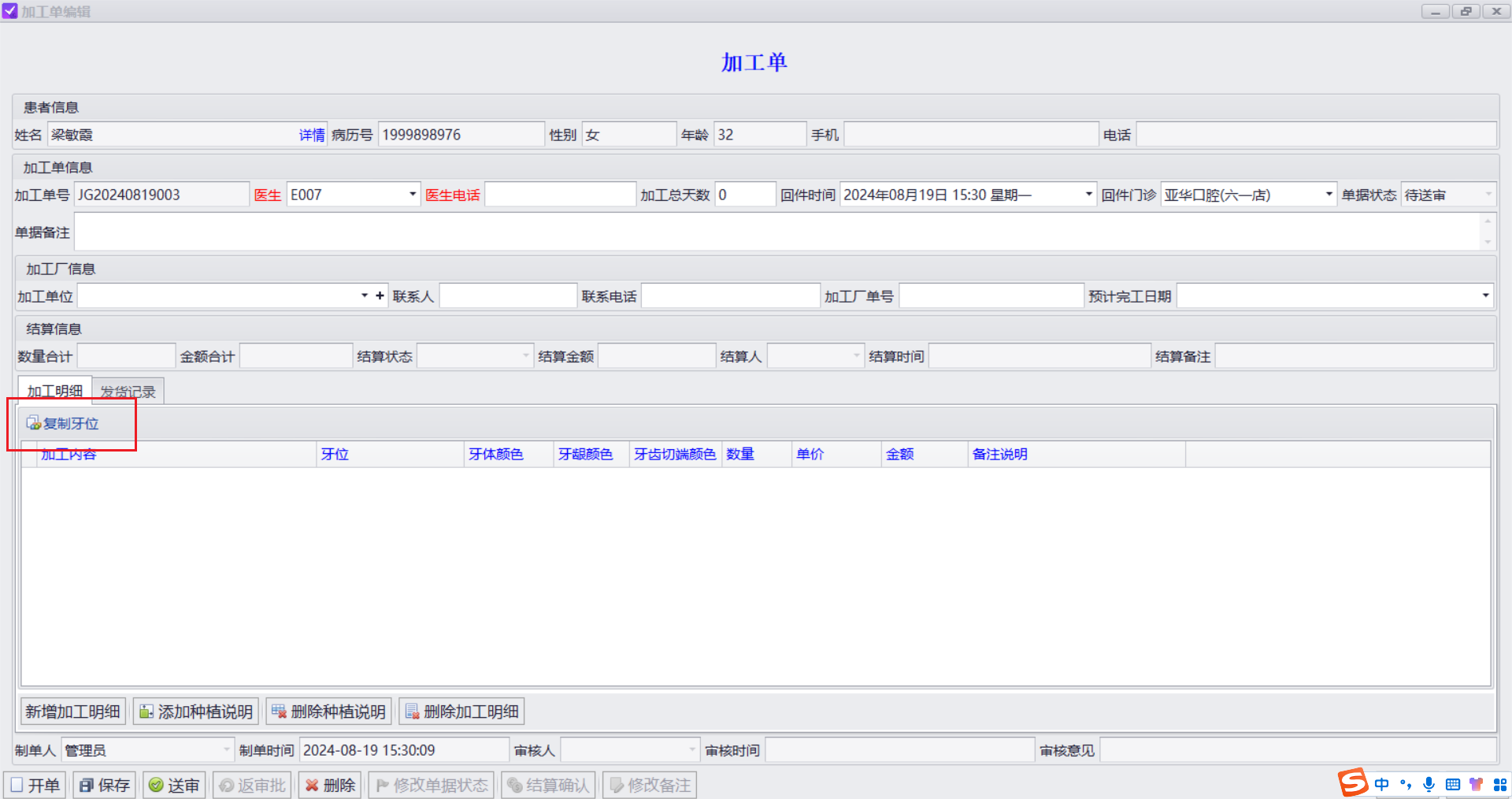The height and width of the screenshot is (799, 1512).
Task: Click the 单据备注 scroll down arrow
Action: tap(1488, 243)
